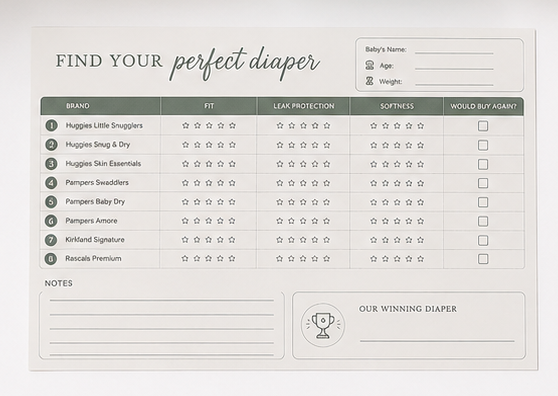The image size is (558, 396).
Task: Click the Pampers Amore brand name
Action: click(91, 221)
